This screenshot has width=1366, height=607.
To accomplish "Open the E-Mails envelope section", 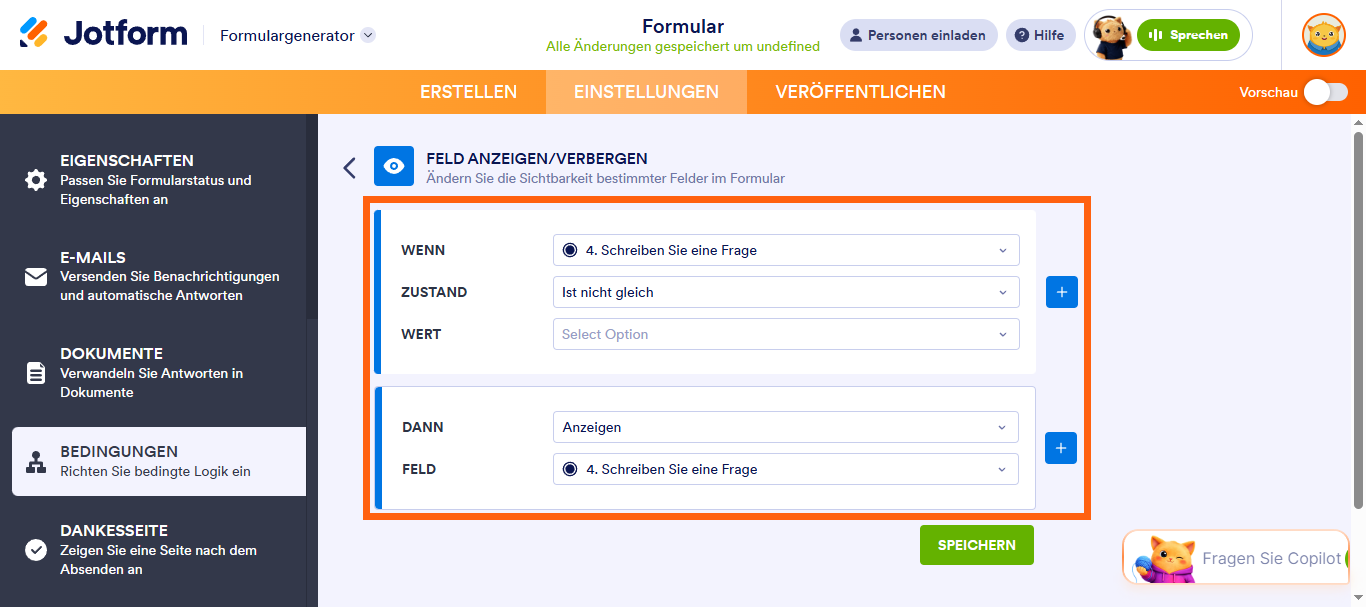I will [159, 276].
